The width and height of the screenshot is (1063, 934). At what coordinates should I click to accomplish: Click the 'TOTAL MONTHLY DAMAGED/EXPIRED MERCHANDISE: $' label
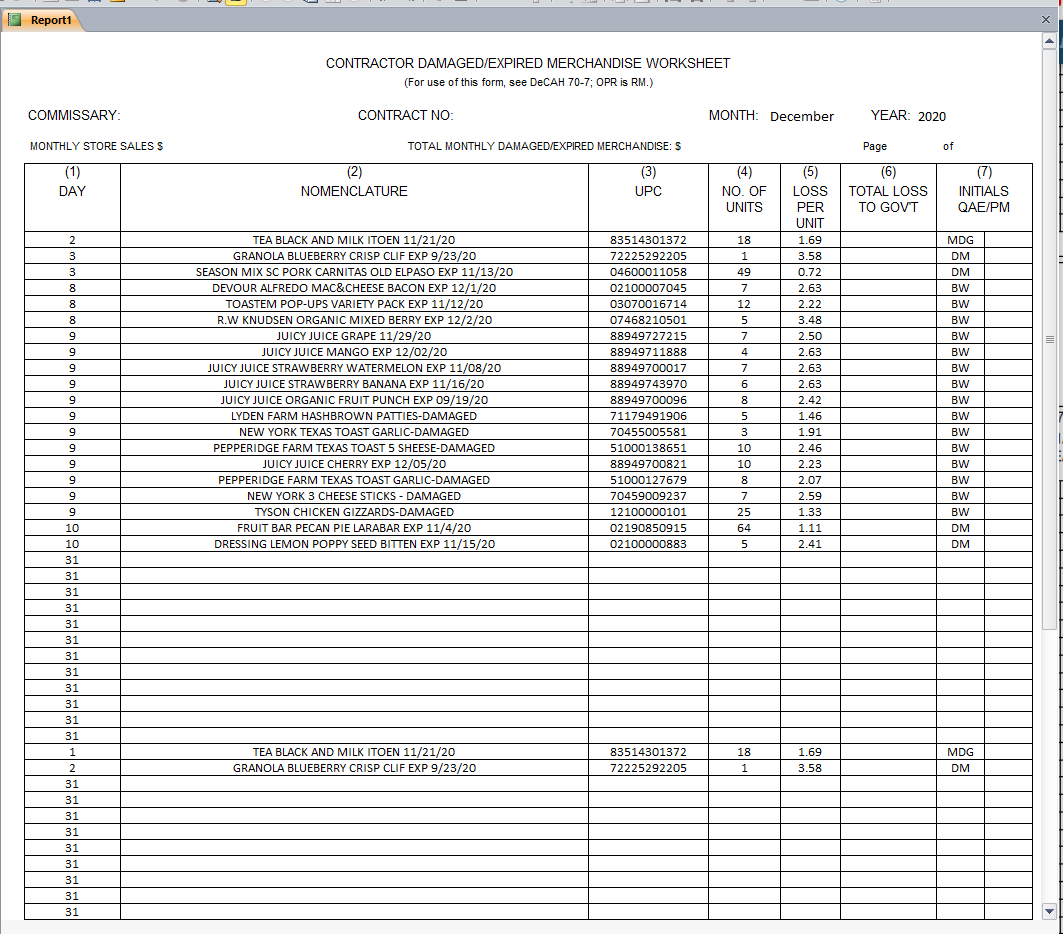coord(544,146)
